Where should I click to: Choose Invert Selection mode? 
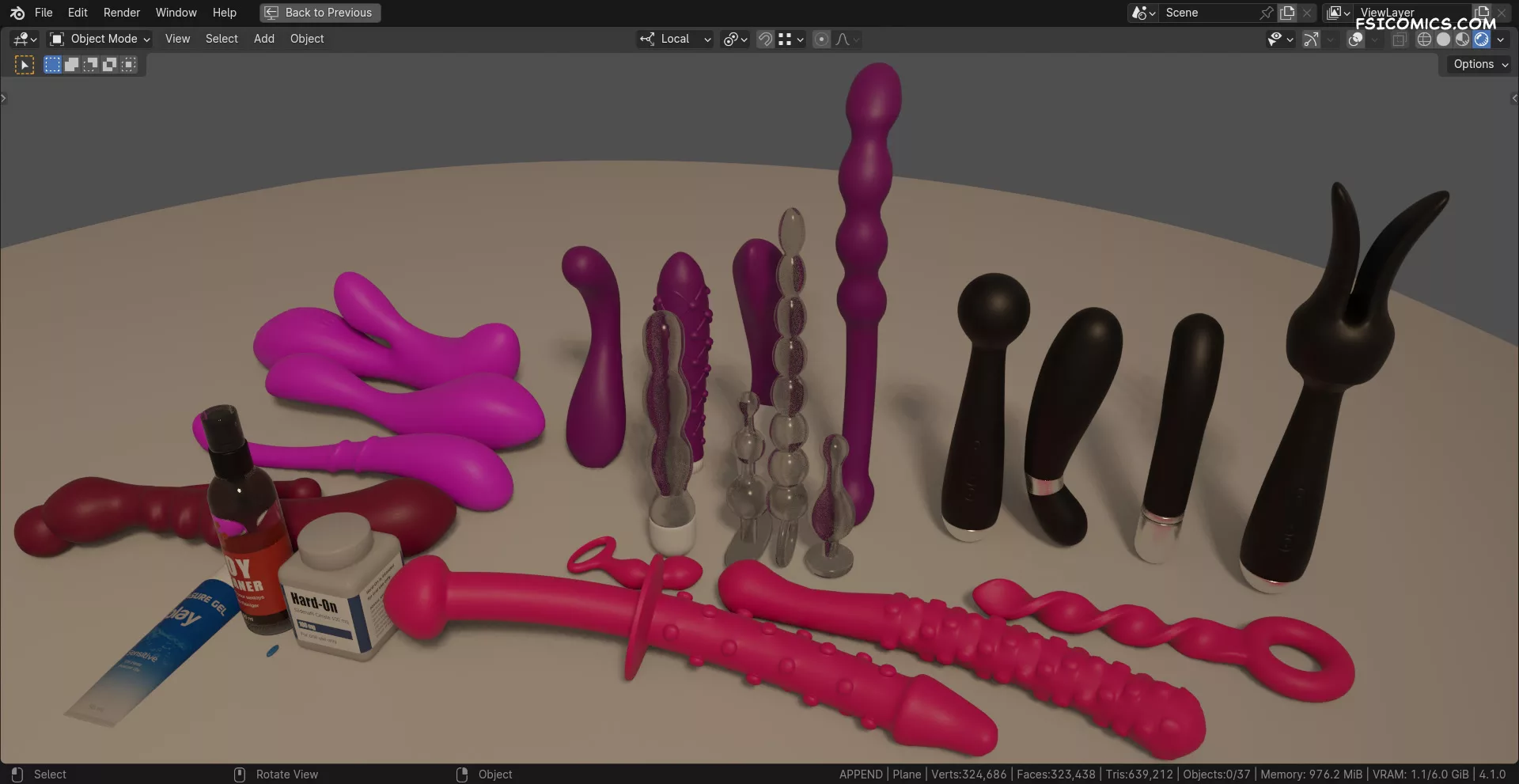pyautogui.click(x=109, y=65)
